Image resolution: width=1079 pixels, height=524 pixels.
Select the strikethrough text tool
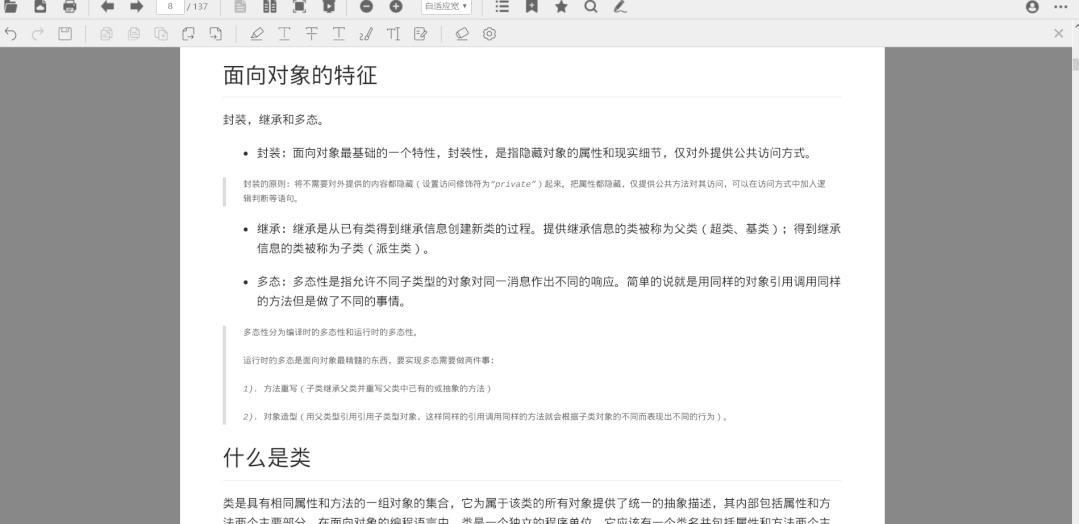click(311, 34)
